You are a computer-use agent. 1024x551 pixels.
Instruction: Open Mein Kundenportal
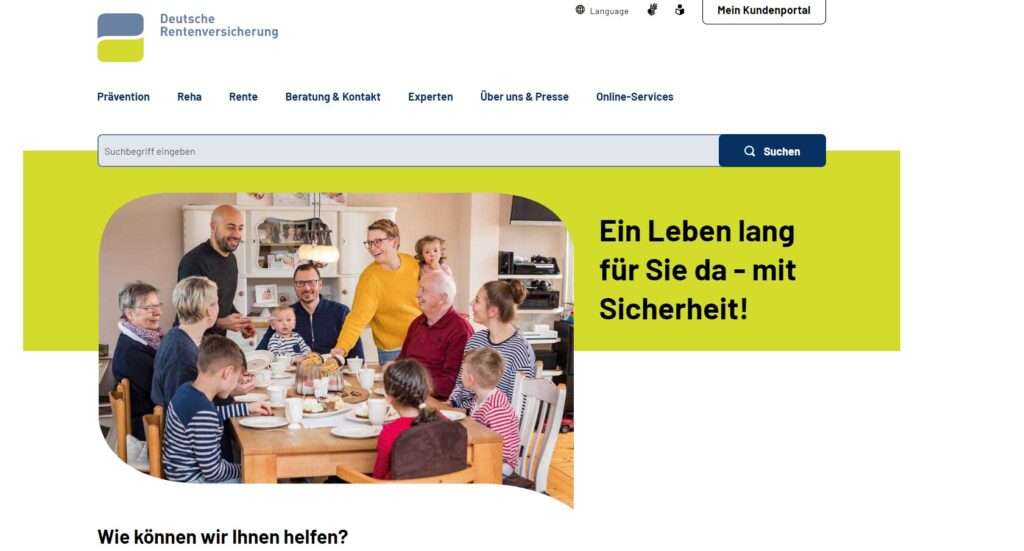pos(763,10)
